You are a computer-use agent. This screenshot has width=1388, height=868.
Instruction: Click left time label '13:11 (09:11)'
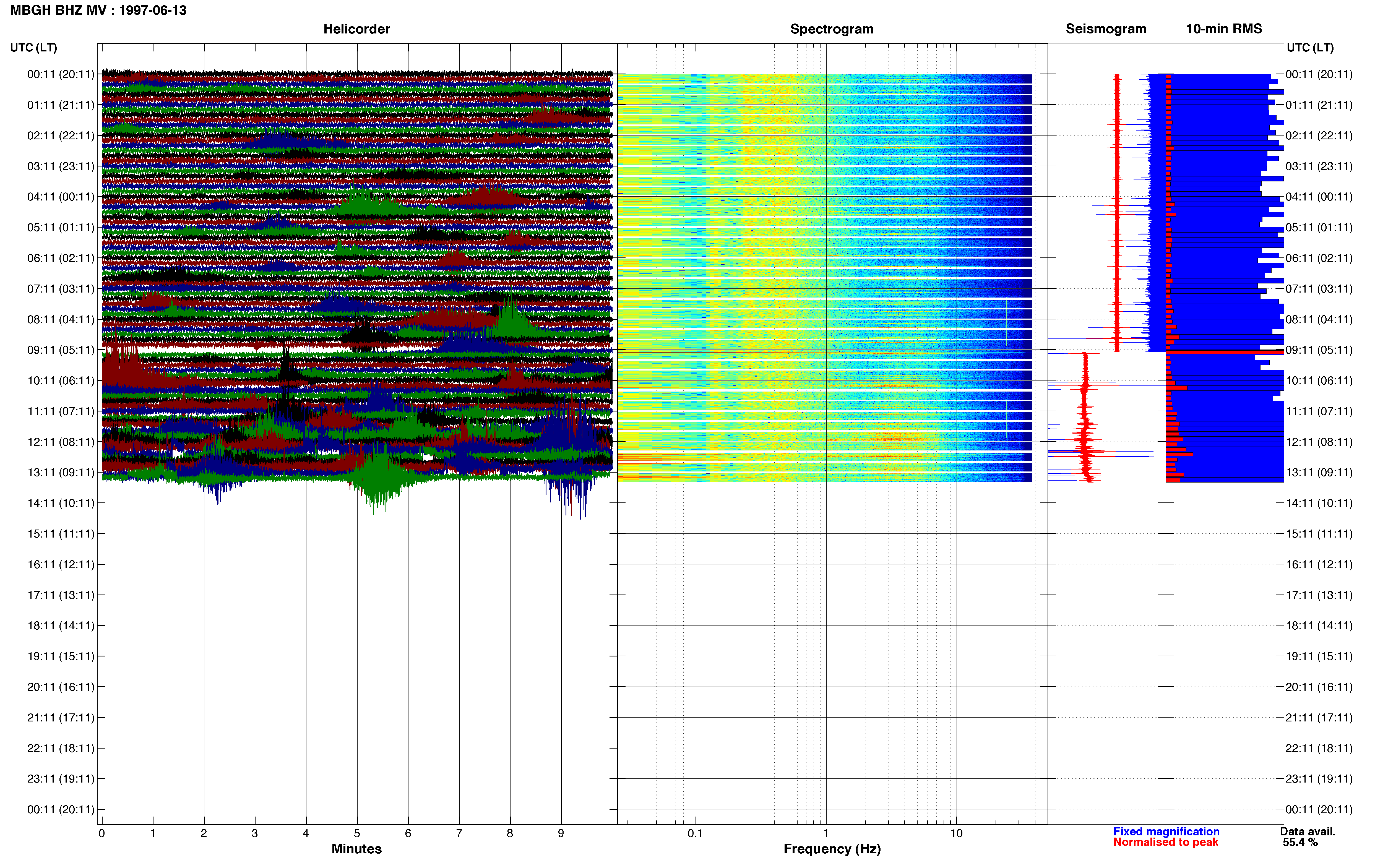[x=61, y=473]
